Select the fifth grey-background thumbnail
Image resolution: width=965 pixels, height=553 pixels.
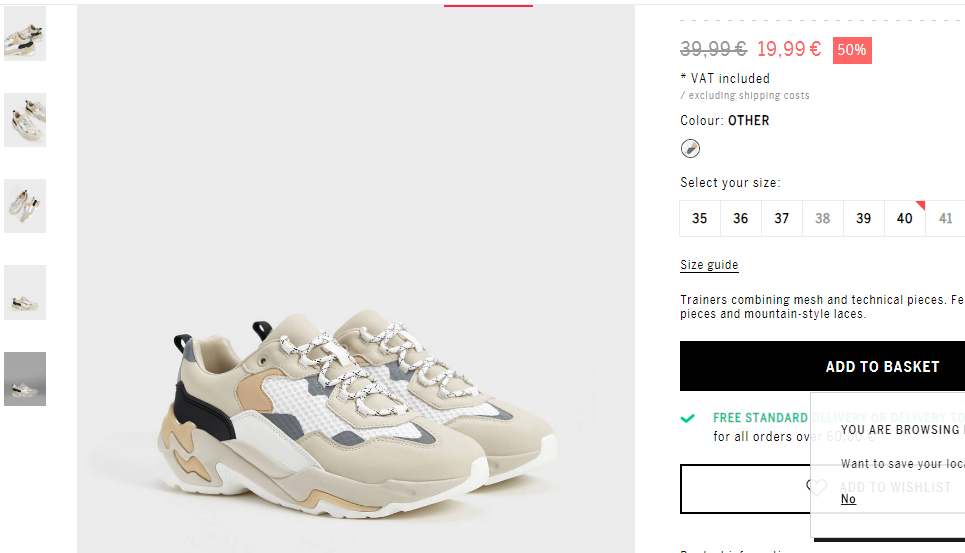(25, 379)
